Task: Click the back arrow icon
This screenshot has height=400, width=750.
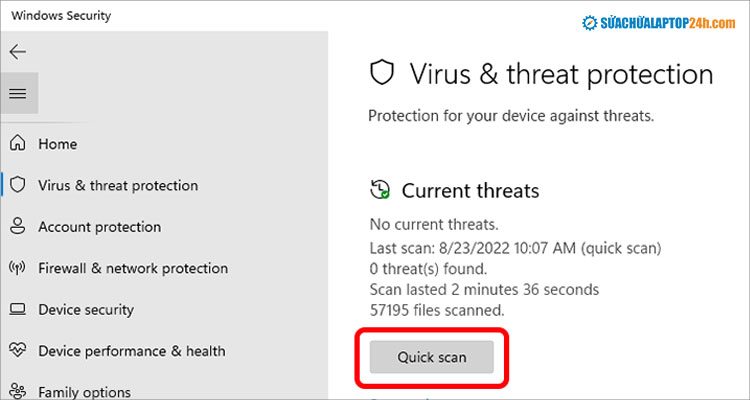Action: click(x=18, y=52)
